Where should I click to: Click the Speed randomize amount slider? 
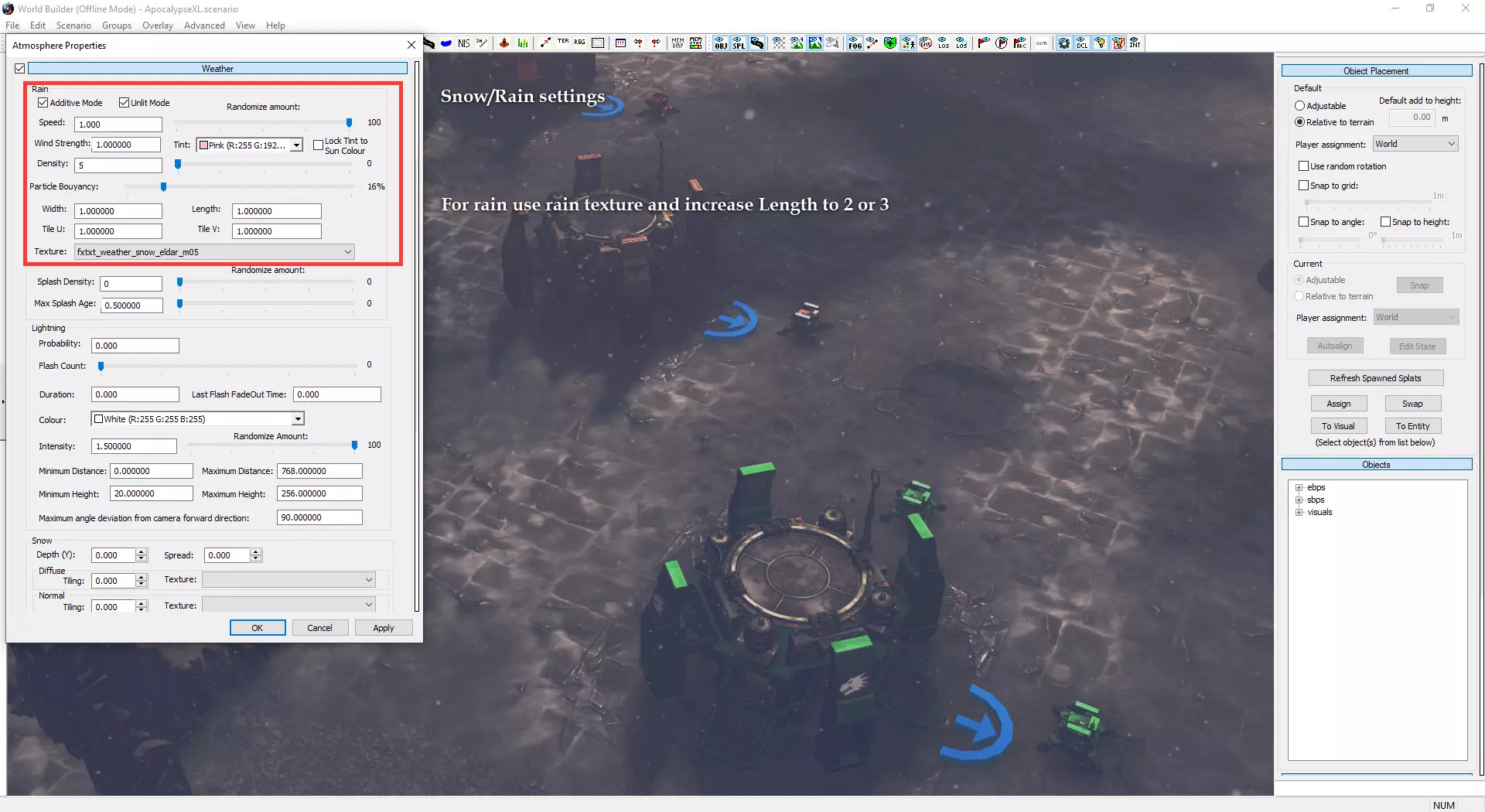click(x=263, y=122)
